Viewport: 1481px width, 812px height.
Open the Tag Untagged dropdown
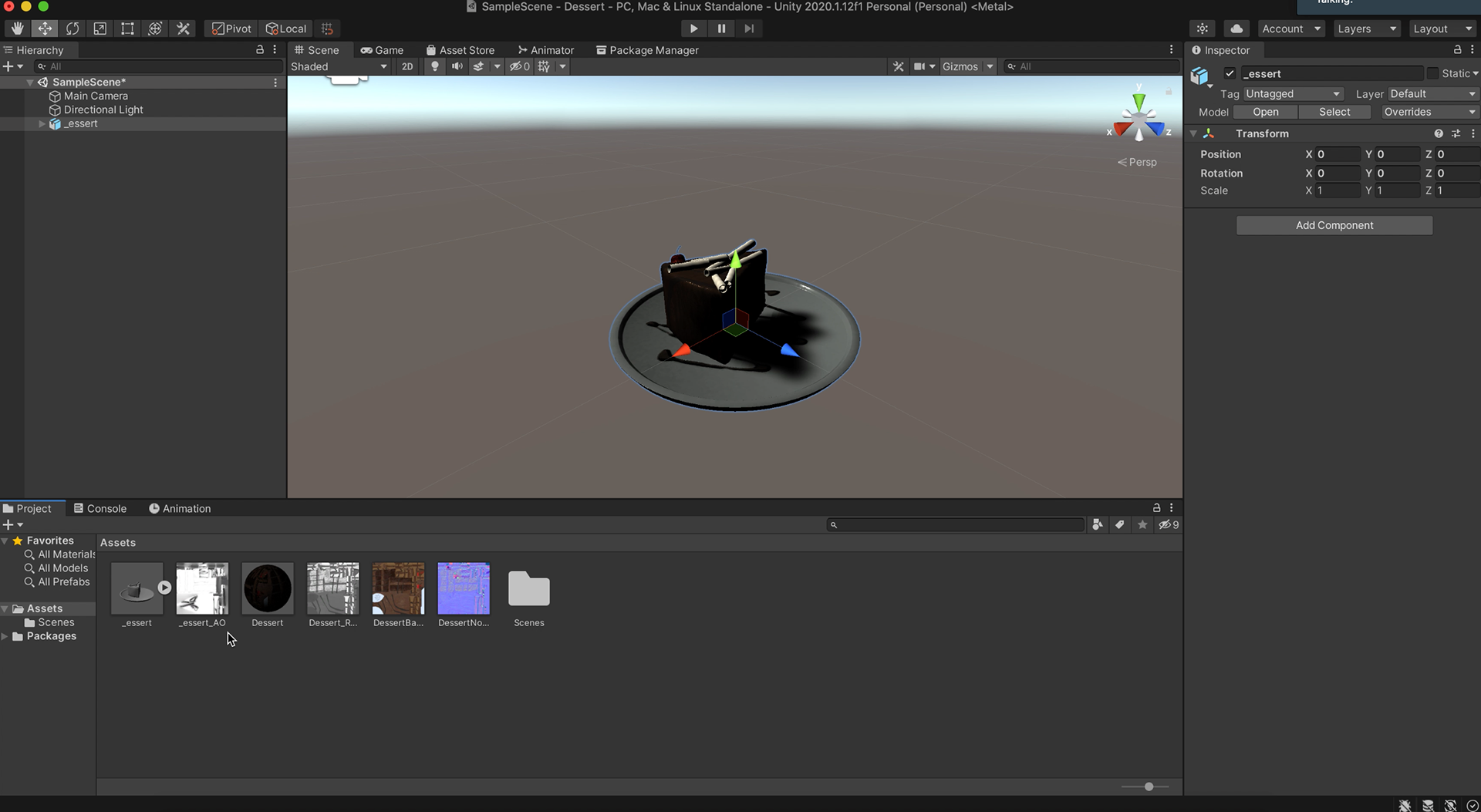pos(1294,94)
